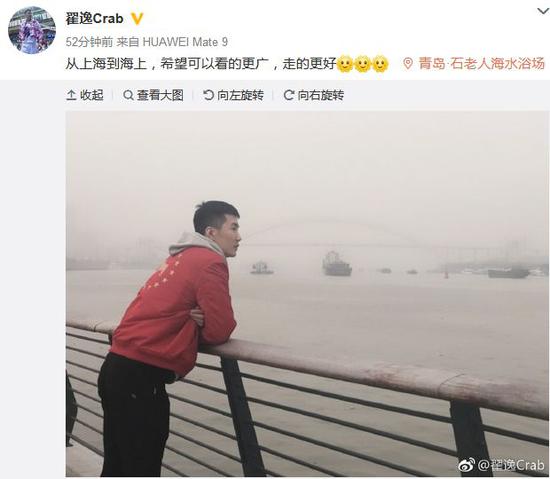Screen dimensions: 550x479
Task: Click the first smiling sun emoji
Action: (x=345, y=64)
